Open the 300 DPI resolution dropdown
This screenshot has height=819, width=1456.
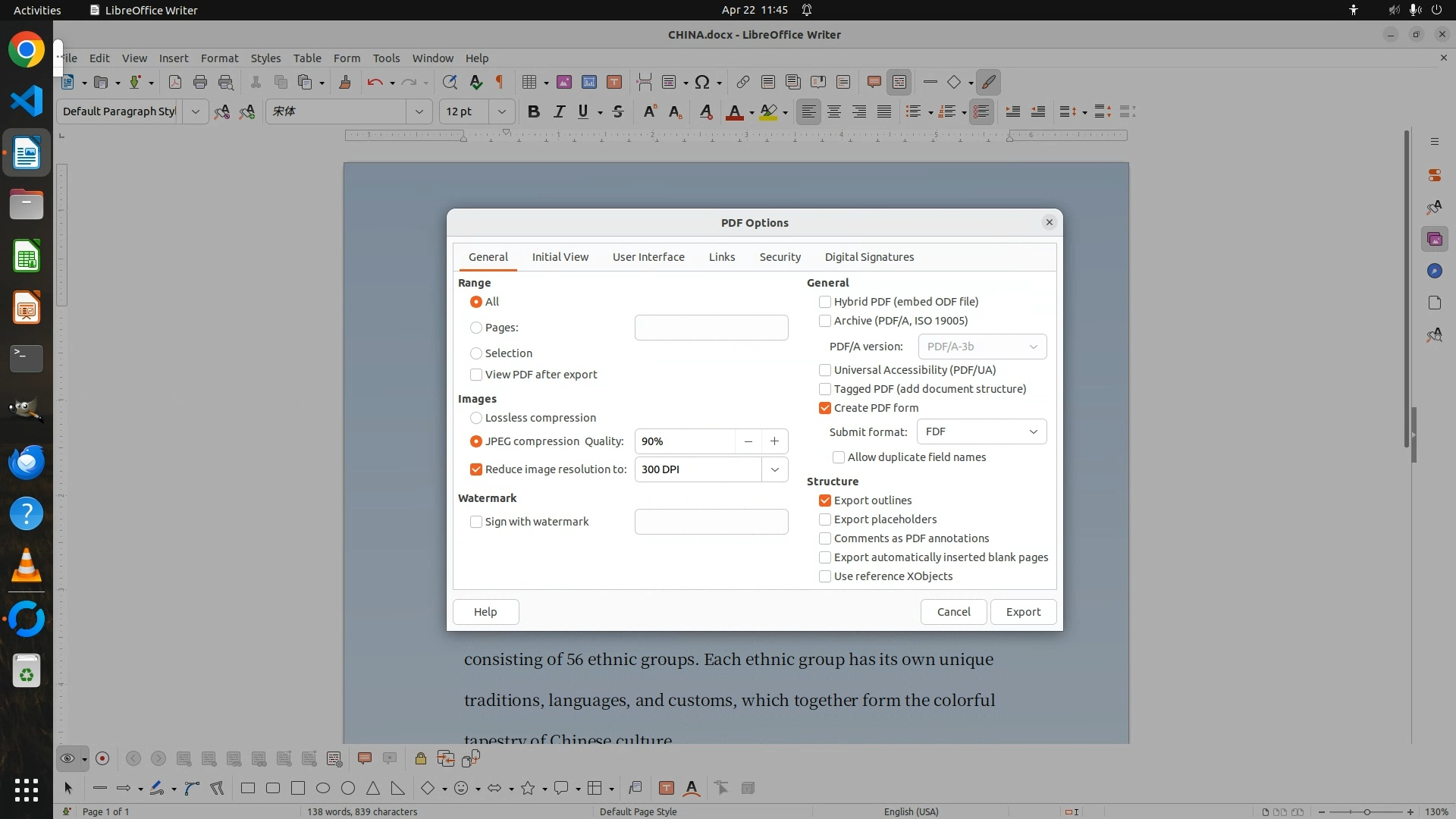pyautogui.click(x=774, y=469)
